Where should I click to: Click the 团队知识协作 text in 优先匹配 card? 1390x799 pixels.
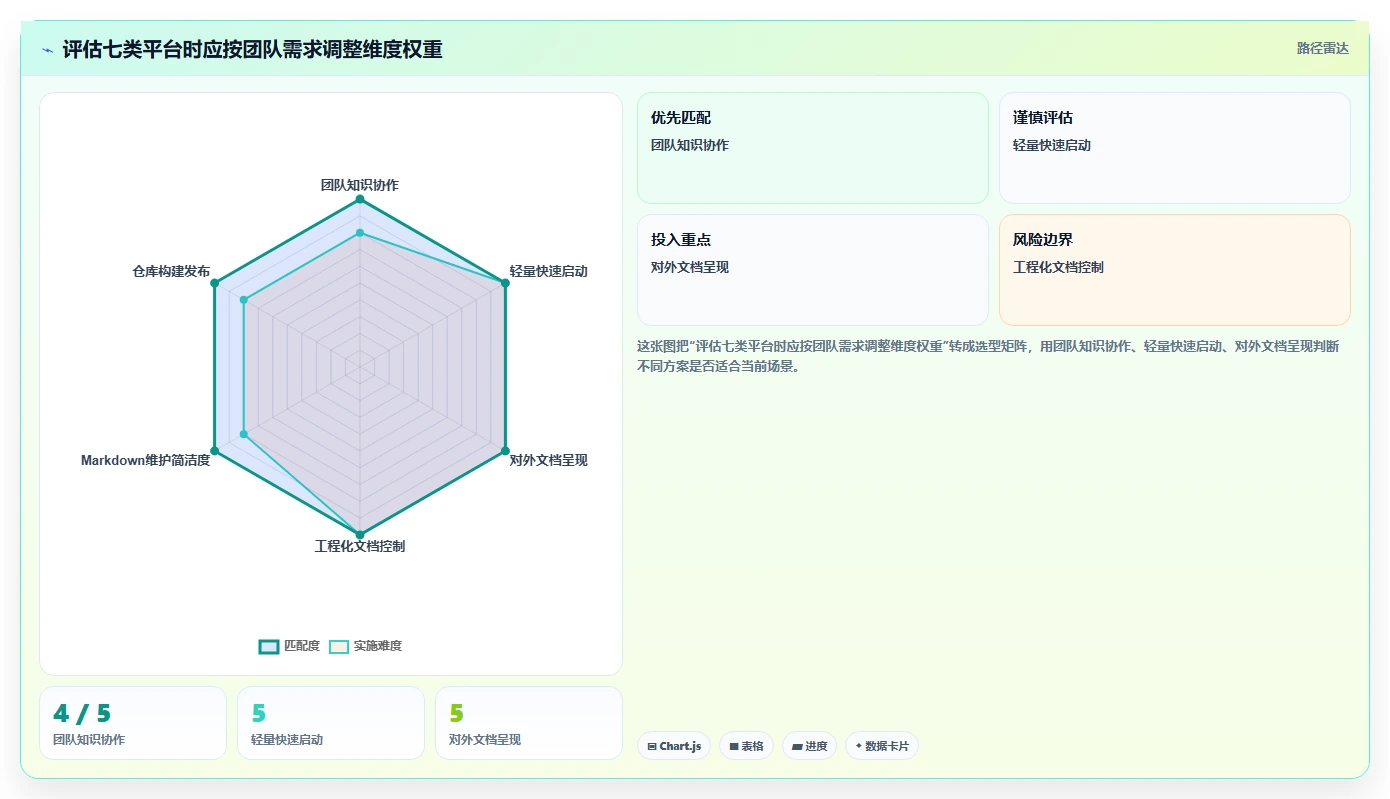tap(690, 145)
